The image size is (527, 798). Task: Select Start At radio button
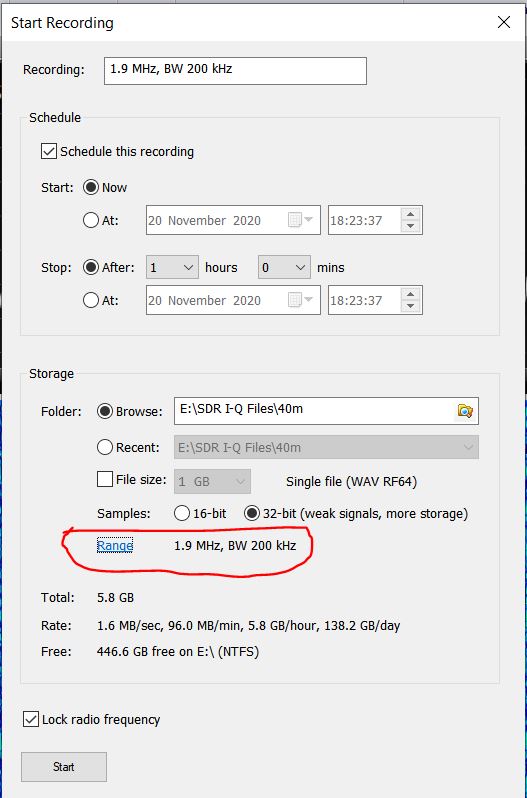pos(91,220)
